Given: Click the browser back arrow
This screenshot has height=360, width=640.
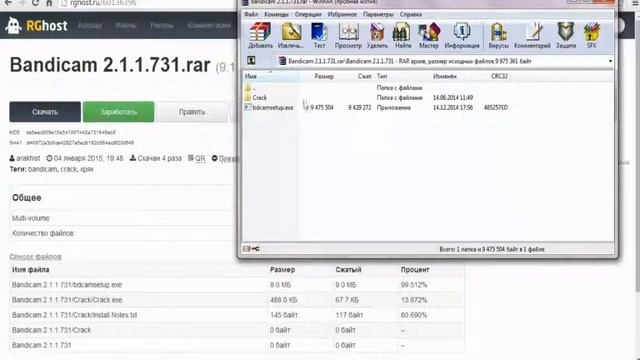Looking at the screenshot, I should click(x=7, y=3).
